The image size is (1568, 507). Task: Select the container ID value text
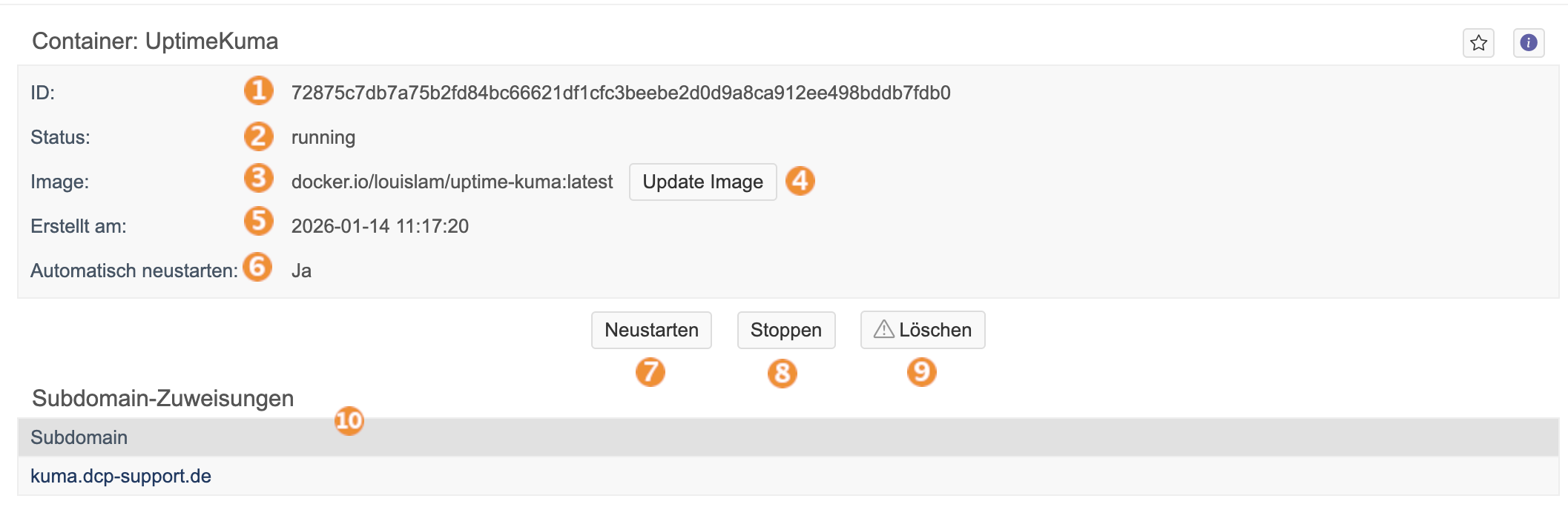[x=623, y=93]
